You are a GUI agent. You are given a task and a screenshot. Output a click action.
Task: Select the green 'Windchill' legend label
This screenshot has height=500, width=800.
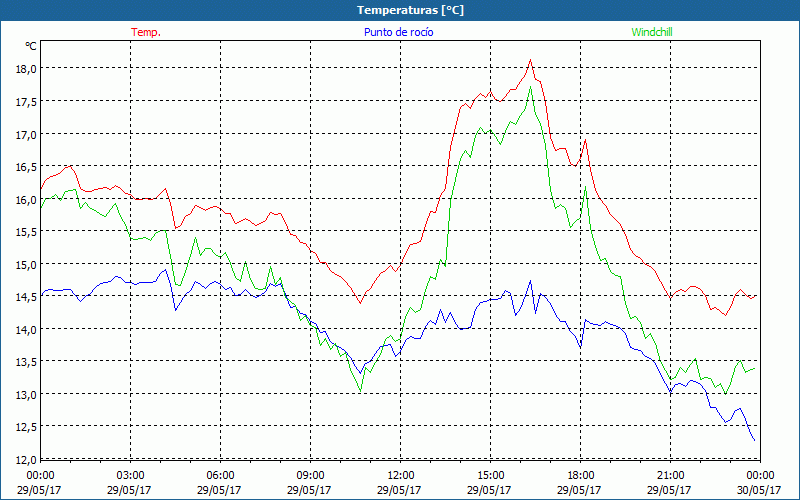652,32
